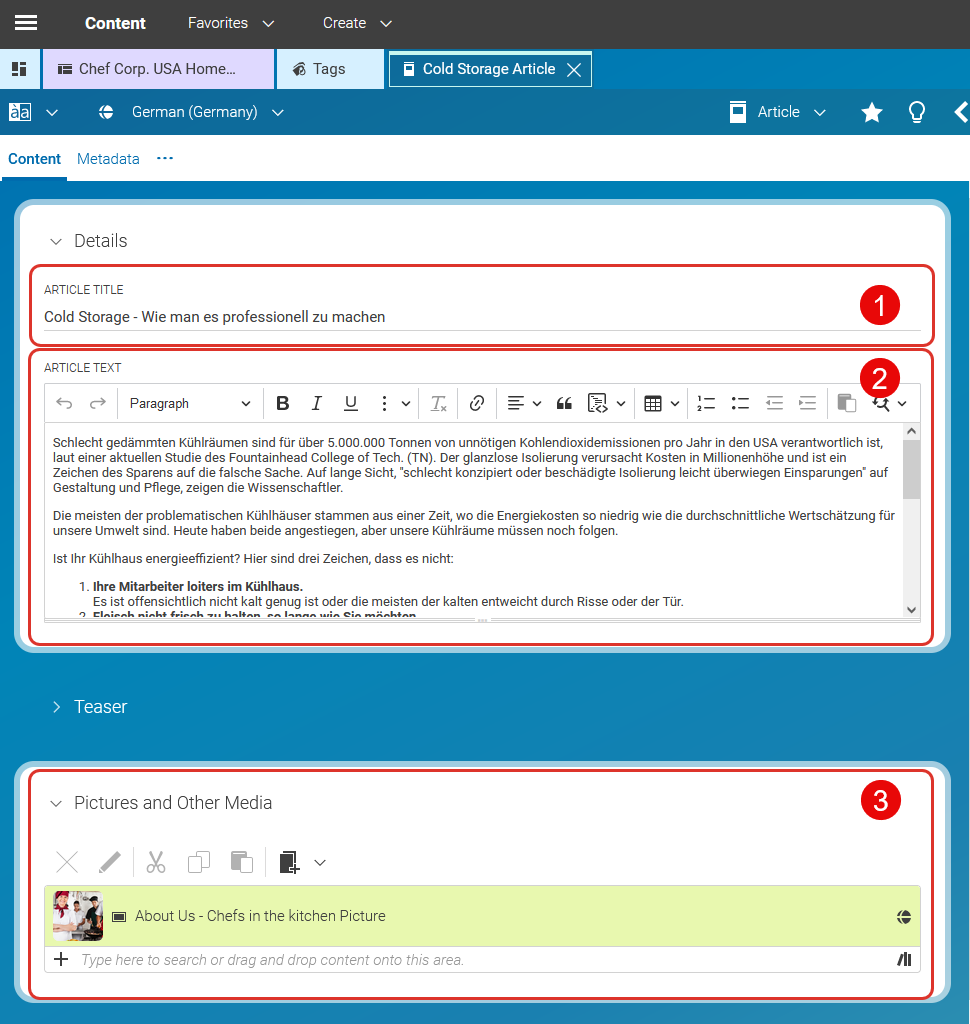Toggle bold formatting in article text
The height and width of the screenshot is (1024, 970).
click(283, 402)
